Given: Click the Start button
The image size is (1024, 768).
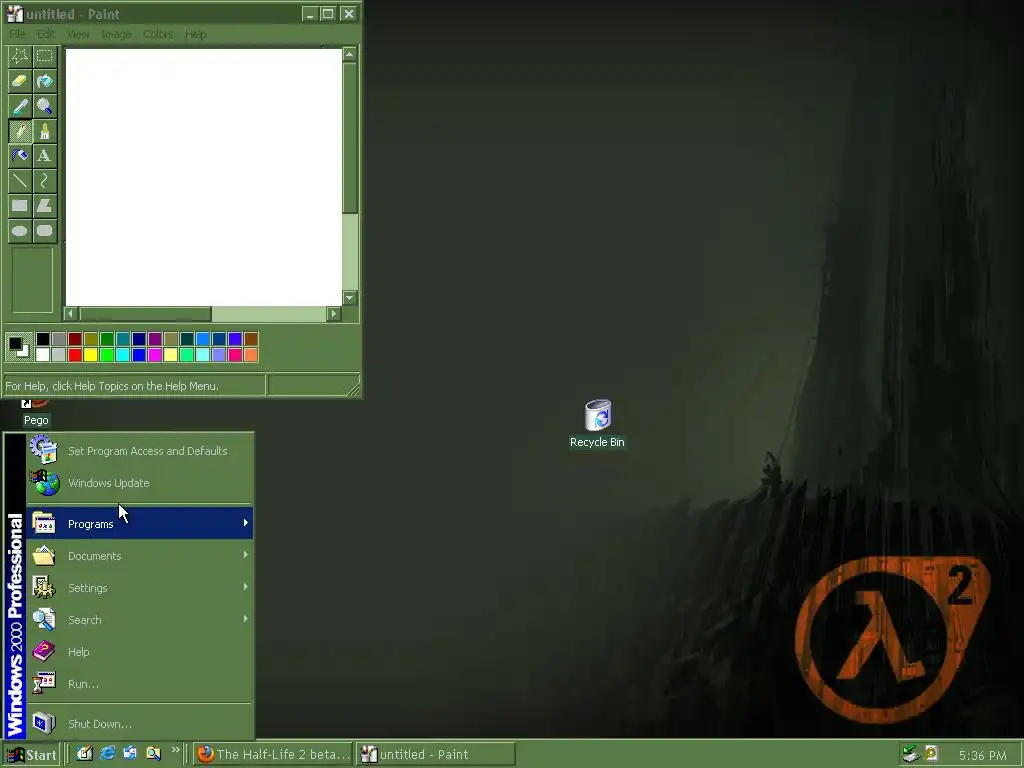Looking at the screenshot, I should click(x=31, y=754).
